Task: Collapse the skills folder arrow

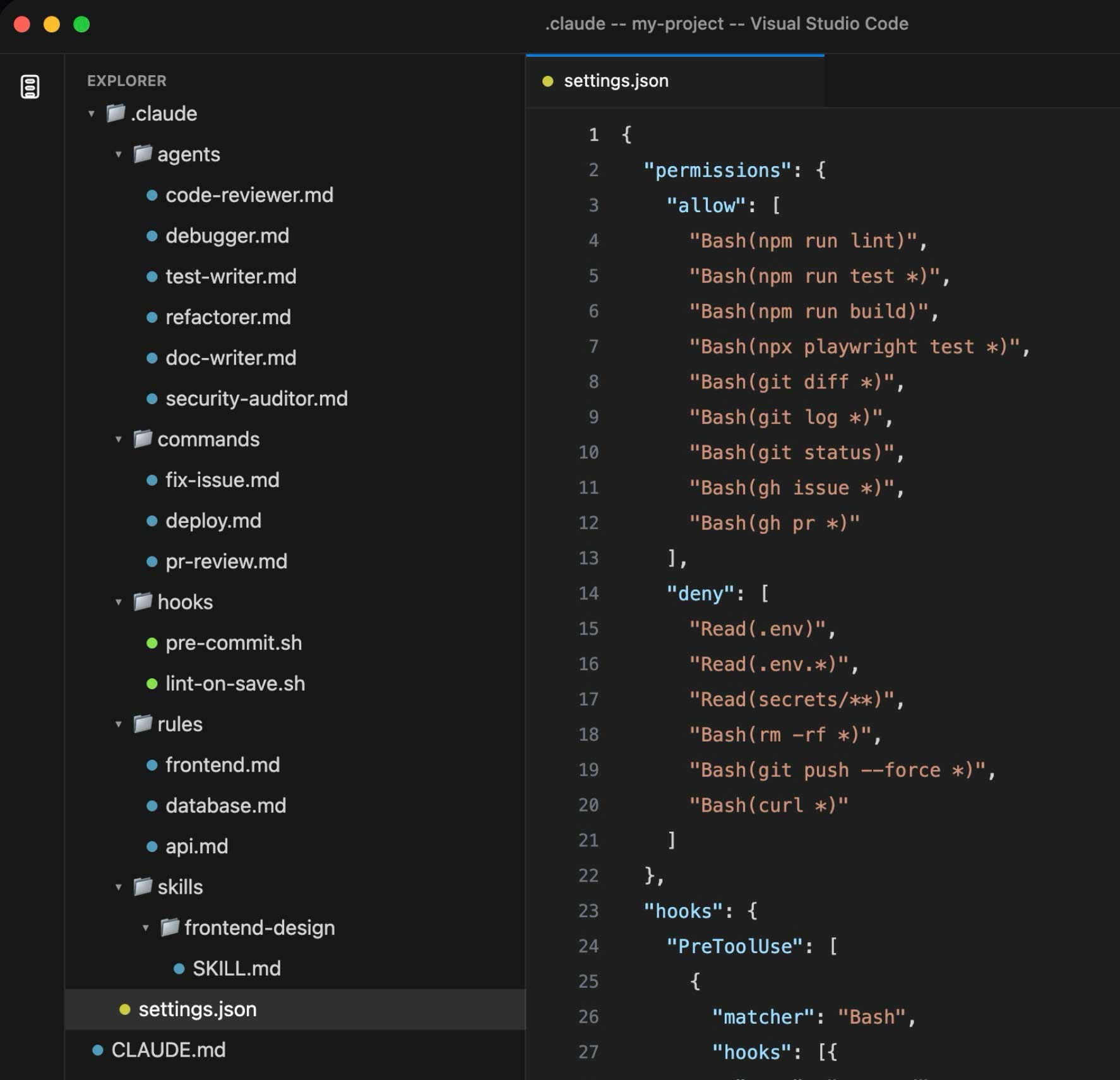Action: pos(118,887)
